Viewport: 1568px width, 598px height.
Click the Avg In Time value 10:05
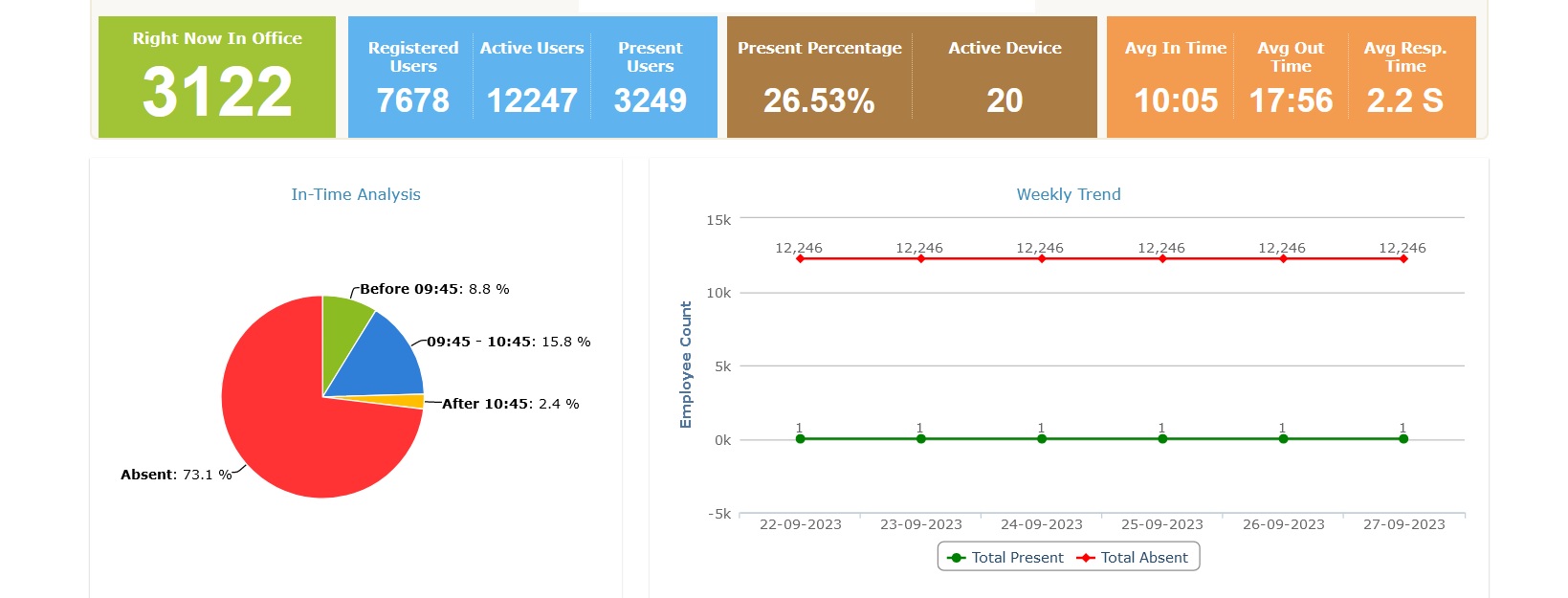coord(1176,100)
